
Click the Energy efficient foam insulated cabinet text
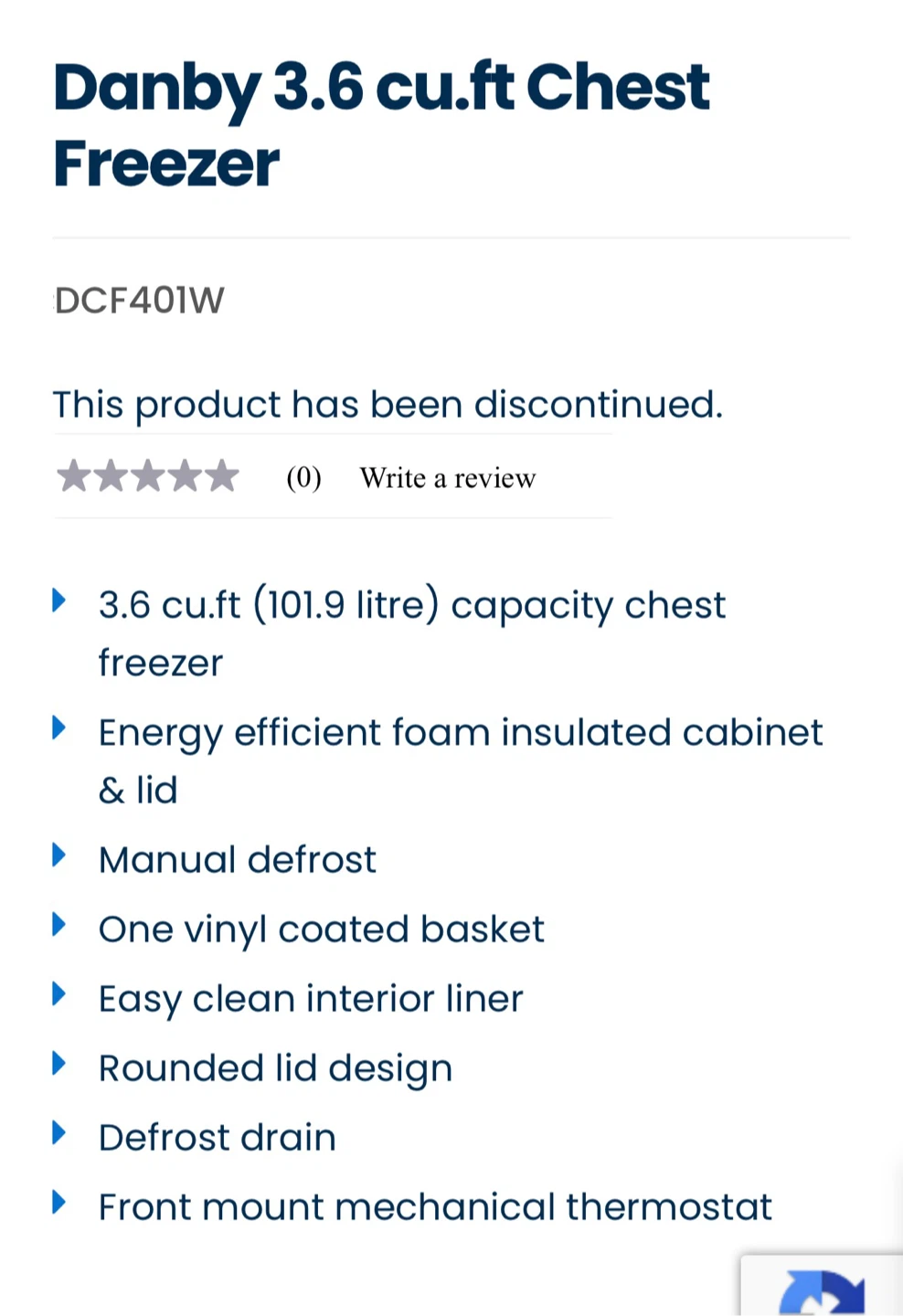pyautogui.click(x=461, y=761)
